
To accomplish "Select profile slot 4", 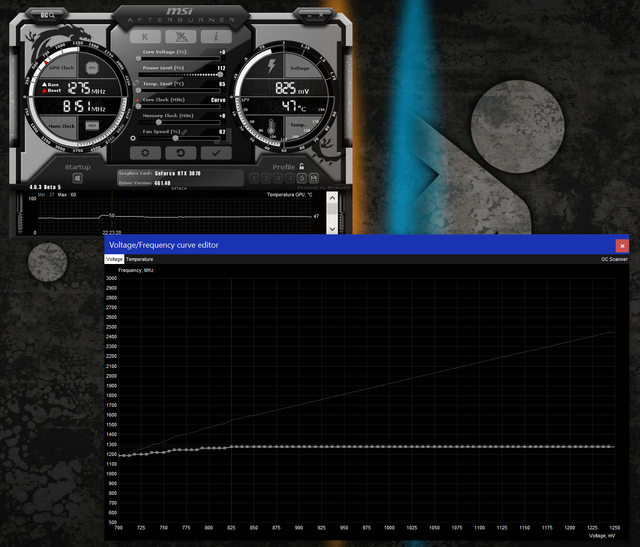I will pos(290,178).
